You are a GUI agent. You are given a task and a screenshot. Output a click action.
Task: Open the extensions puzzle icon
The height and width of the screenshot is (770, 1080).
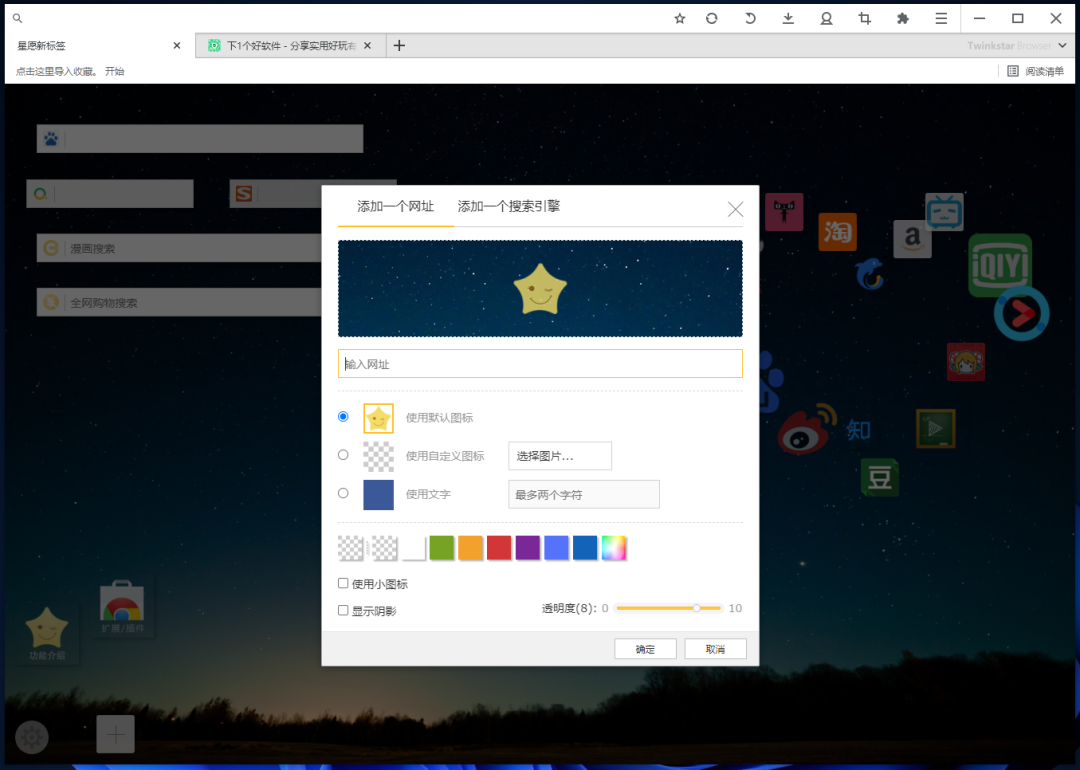tap(902, 18)
